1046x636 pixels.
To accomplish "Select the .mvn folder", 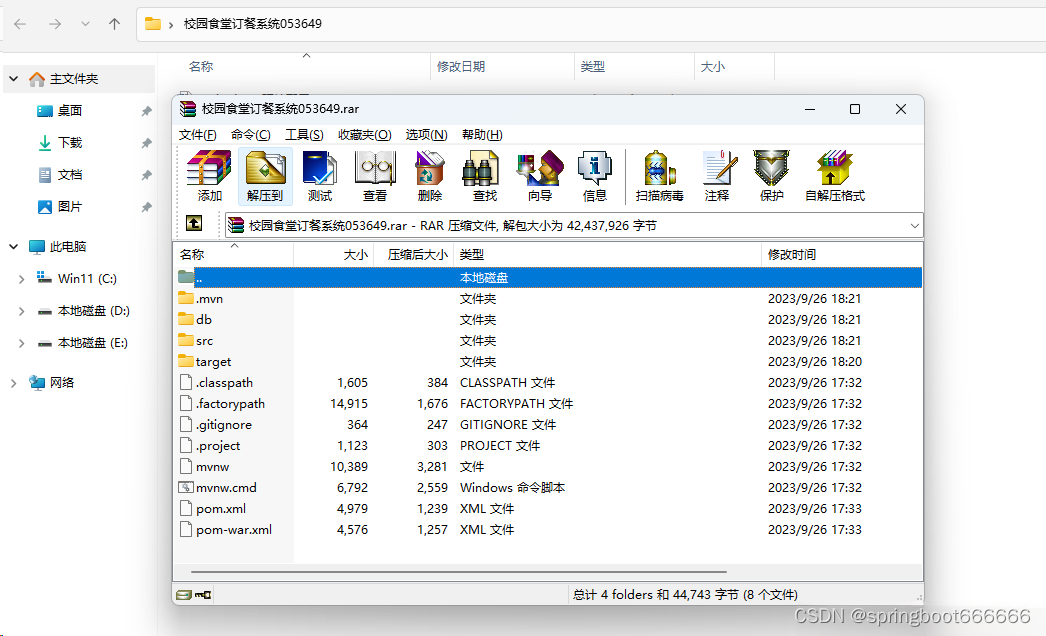I will (x=209, y=298).
